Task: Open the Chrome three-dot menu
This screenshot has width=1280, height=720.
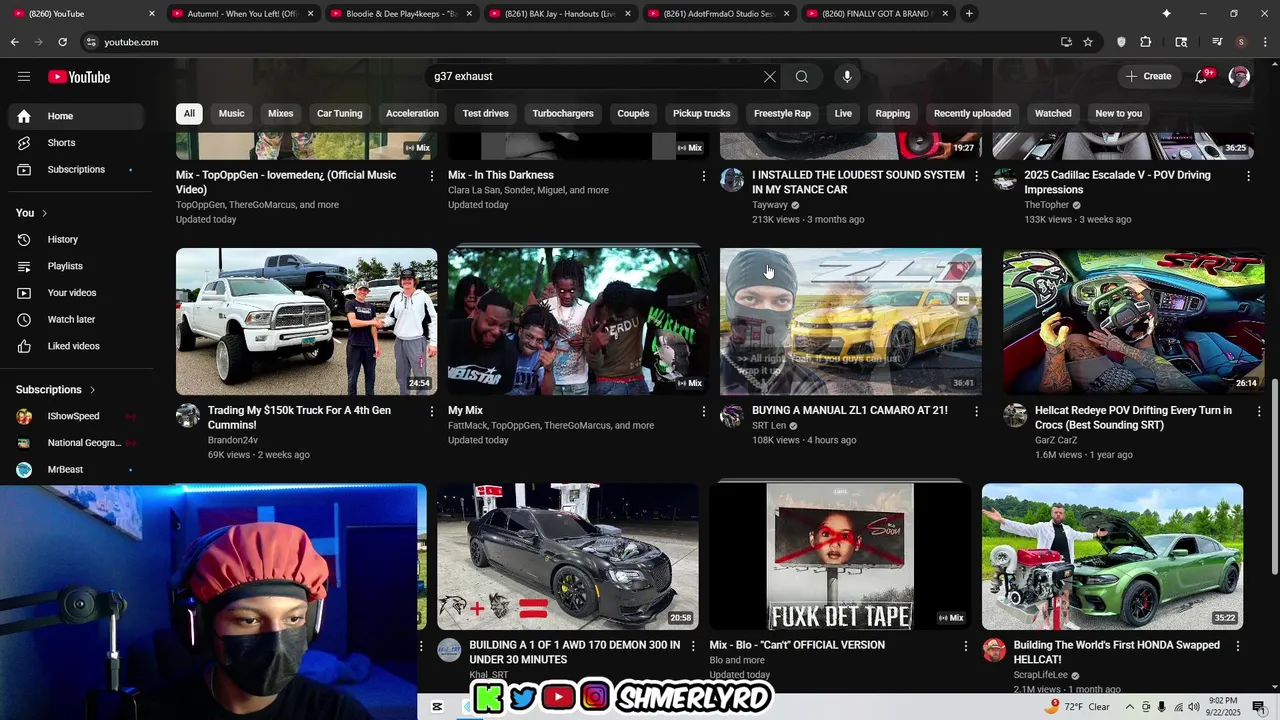Action: (1264, 42)
